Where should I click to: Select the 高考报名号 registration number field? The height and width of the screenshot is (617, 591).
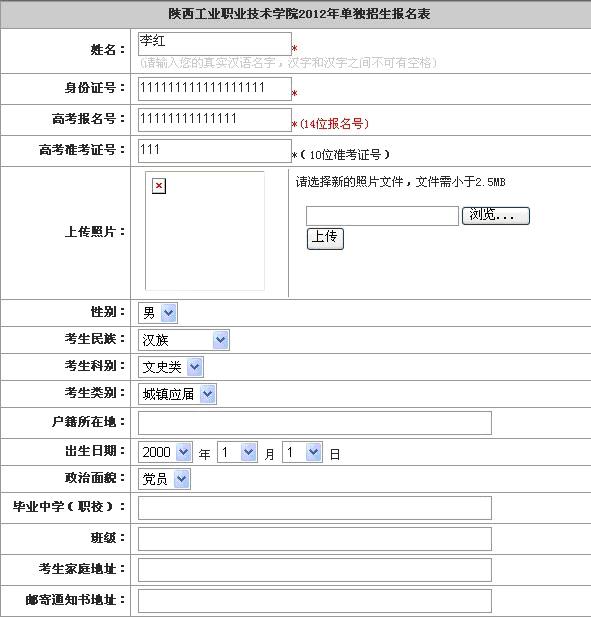215,120
